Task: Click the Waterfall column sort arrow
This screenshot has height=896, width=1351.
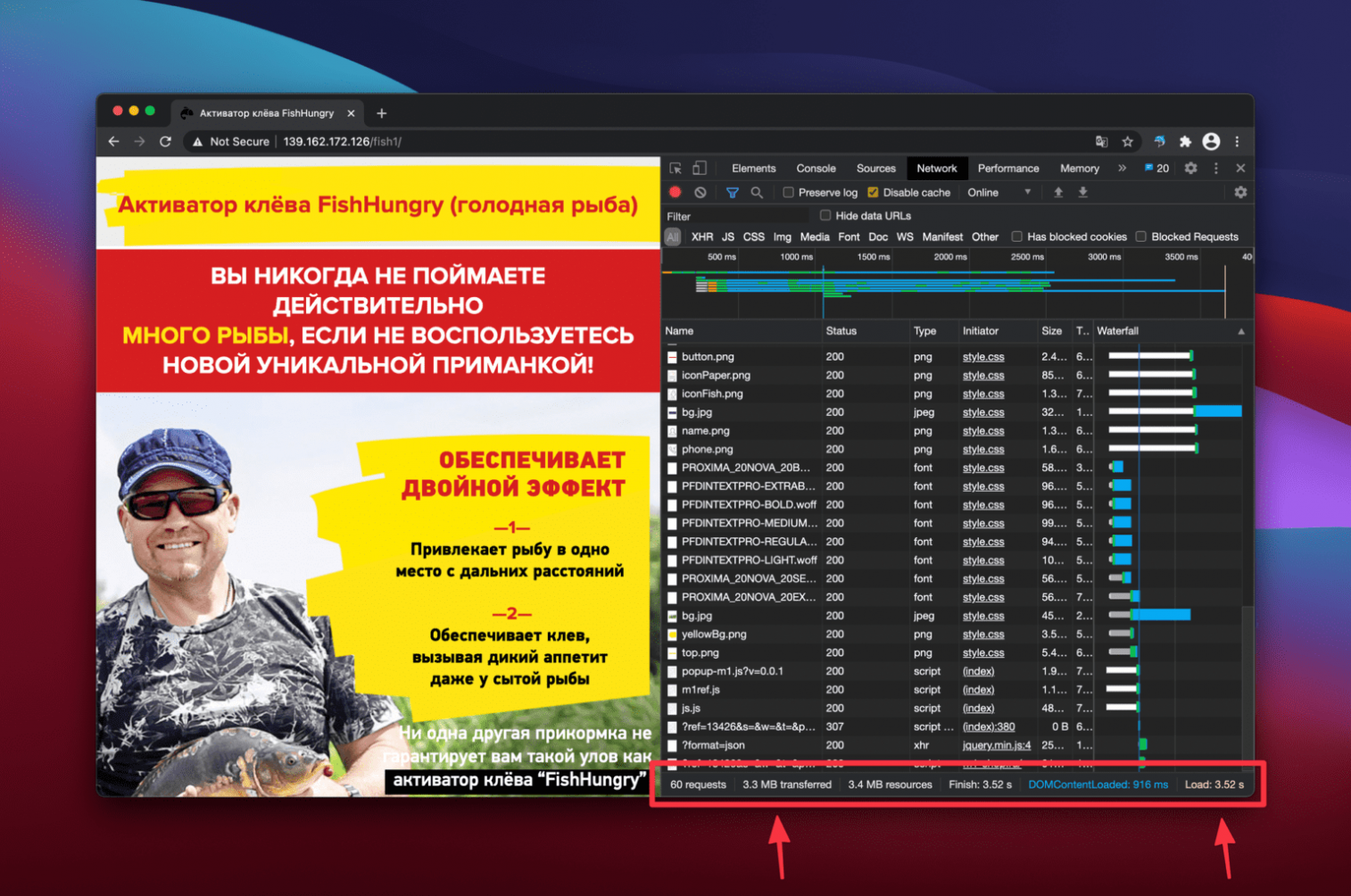Action: 1240,331
